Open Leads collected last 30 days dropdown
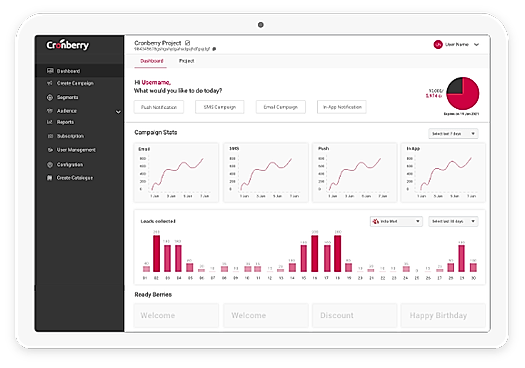The height and width of the screenshot is (368, 525). coord(453,221)
